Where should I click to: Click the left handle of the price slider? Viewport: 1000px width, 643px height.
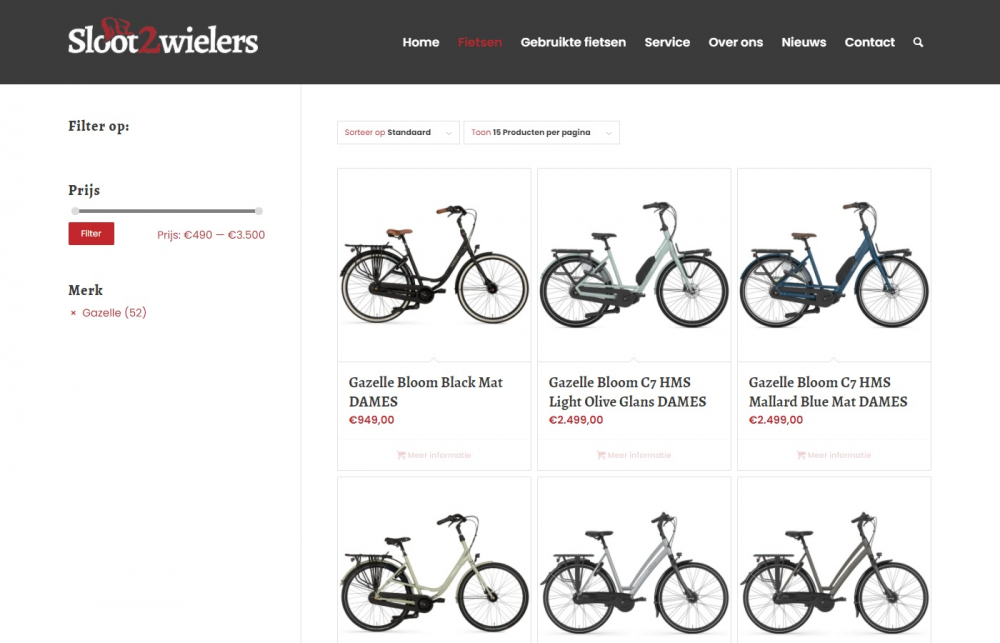click(75, 211)
